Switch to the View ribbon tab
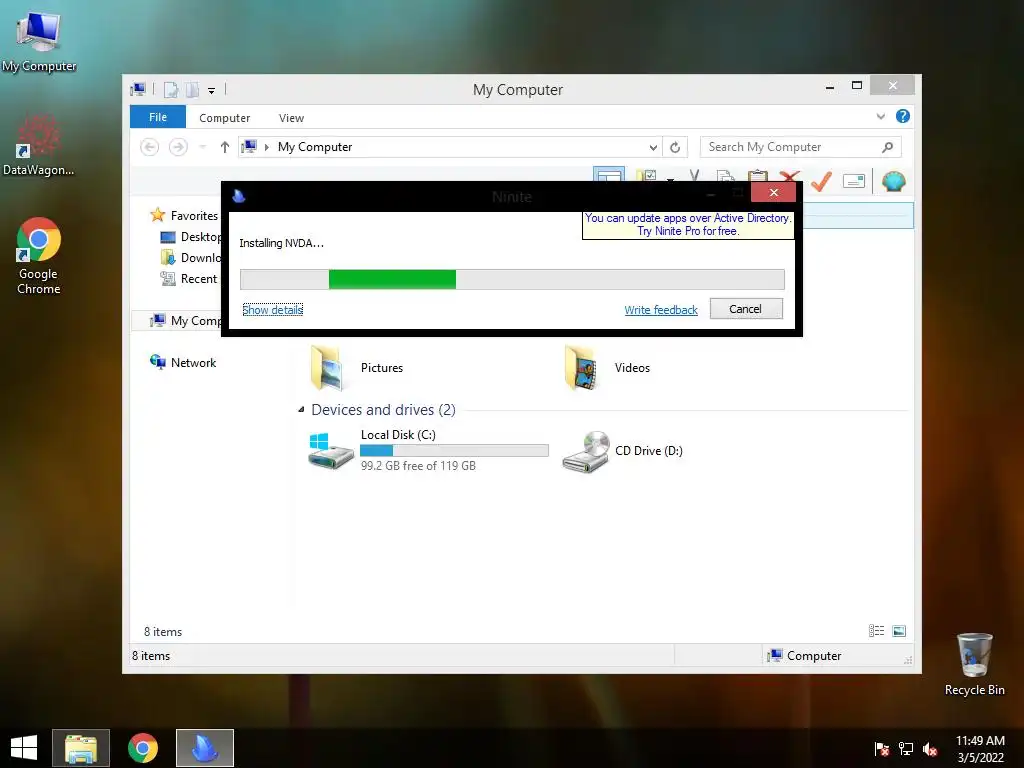This screenshot has height=768, width=1024. (x=291, y=118)
